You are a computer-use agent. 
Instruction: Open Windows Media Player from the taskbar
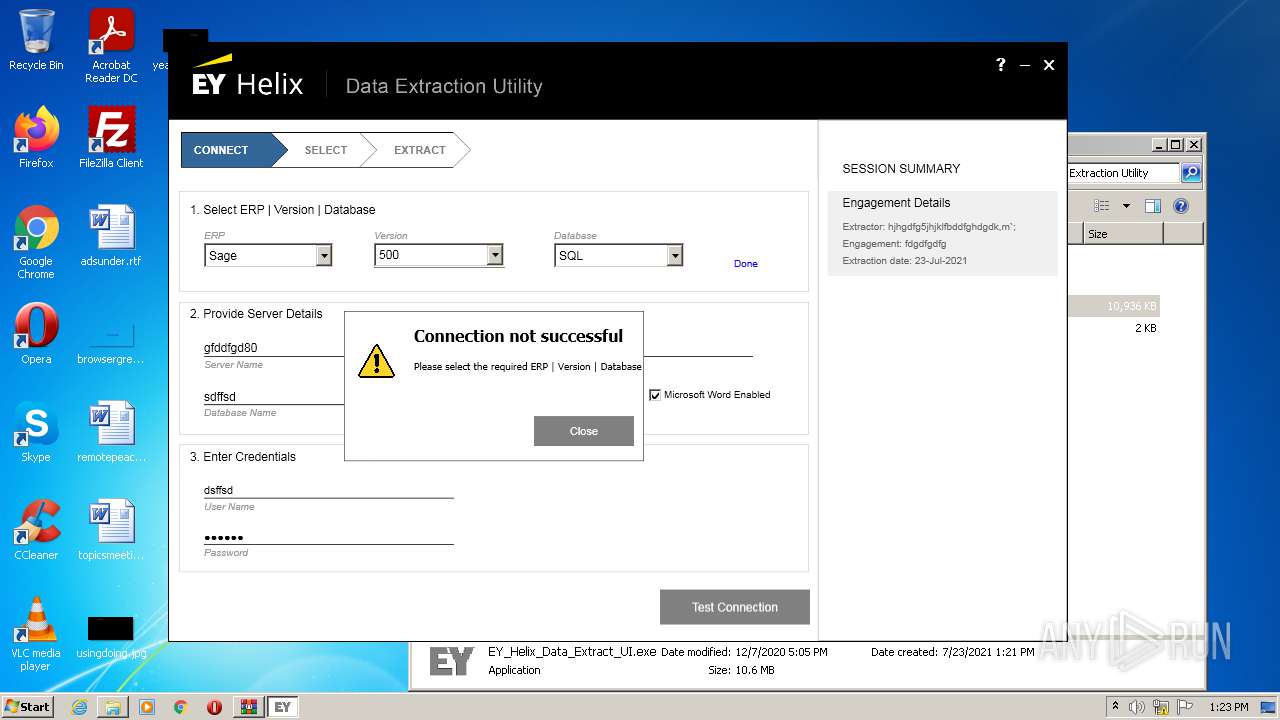147,707
